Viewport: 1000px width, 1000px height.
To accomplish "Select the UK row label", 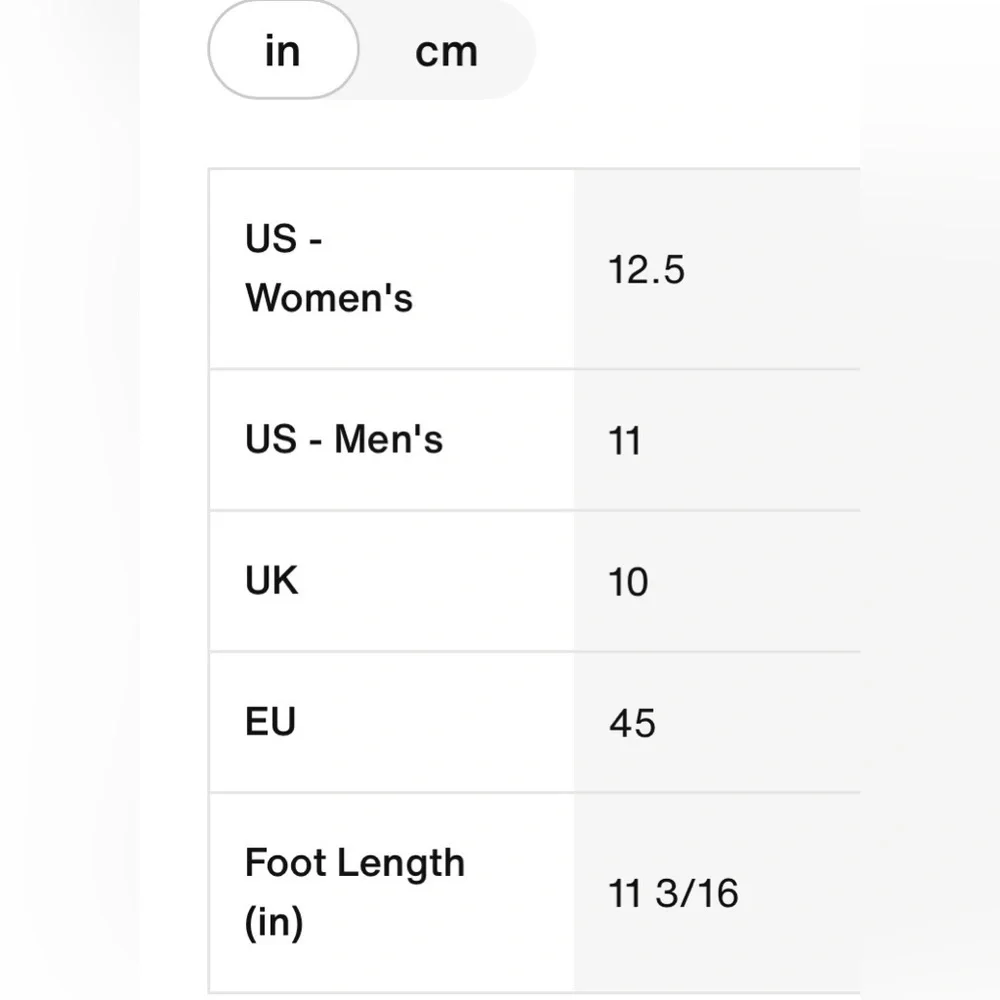I will click(271, 580).
